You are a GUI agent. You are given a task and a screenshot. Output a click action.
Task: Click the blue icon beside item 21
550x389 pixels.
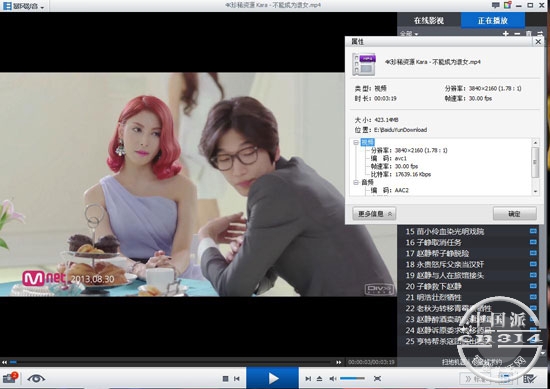(533, 297)
